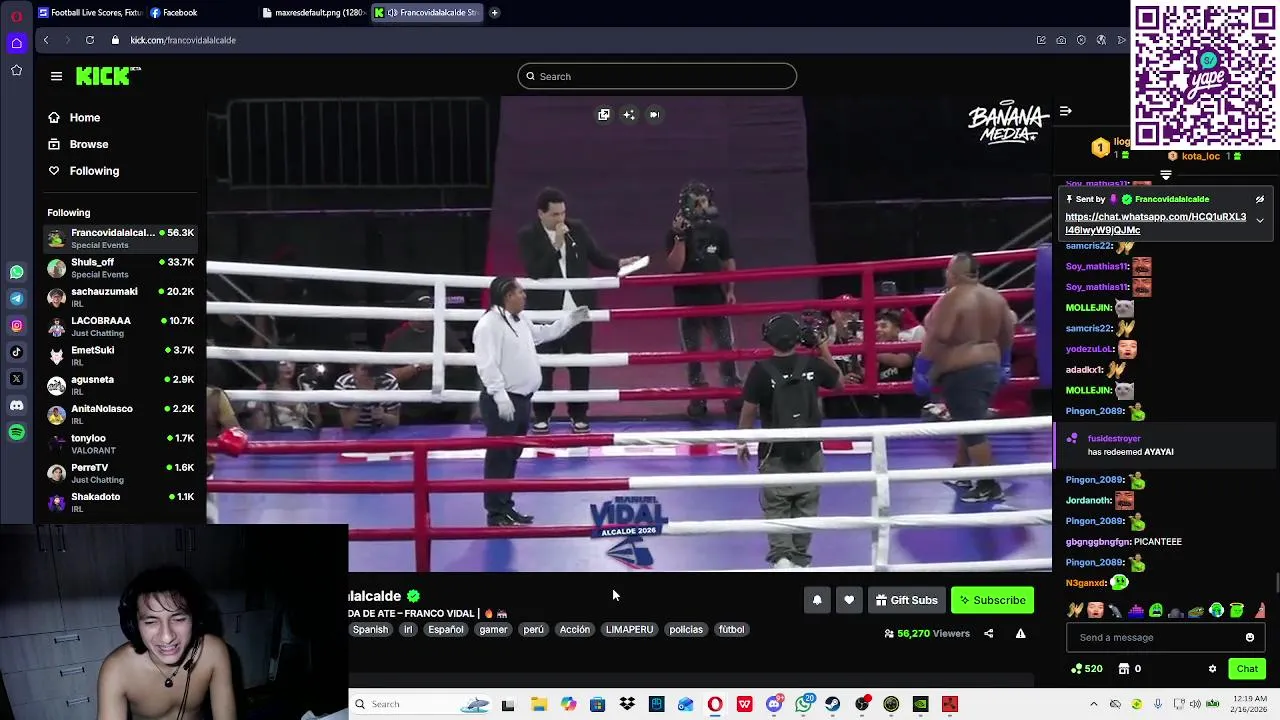The width and height of the screenshot is (1280, 720).
Task: Report stream with warning triangle icon
Action: tap(1020, 633)
